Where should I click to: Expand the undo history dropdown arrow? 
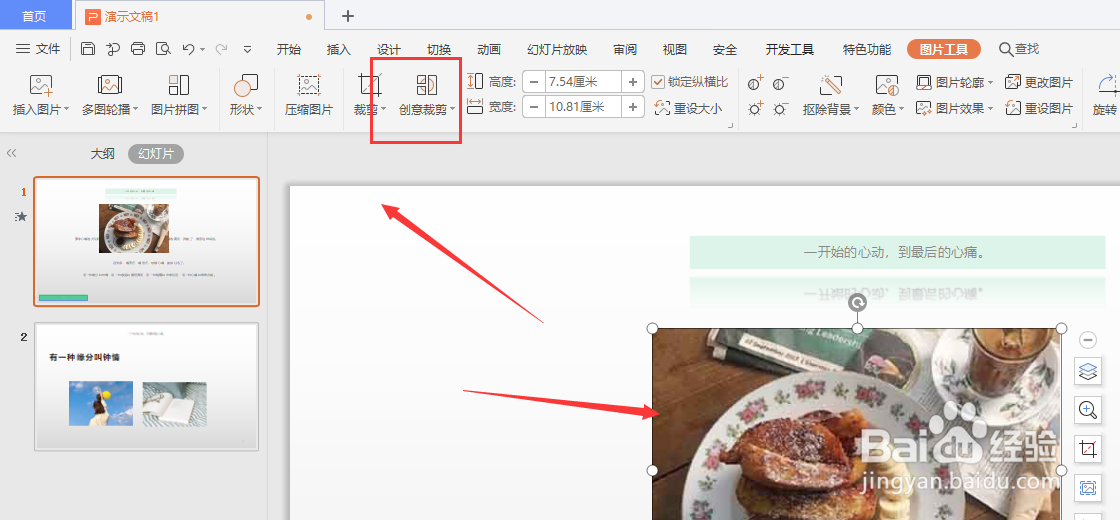point(203,50)
